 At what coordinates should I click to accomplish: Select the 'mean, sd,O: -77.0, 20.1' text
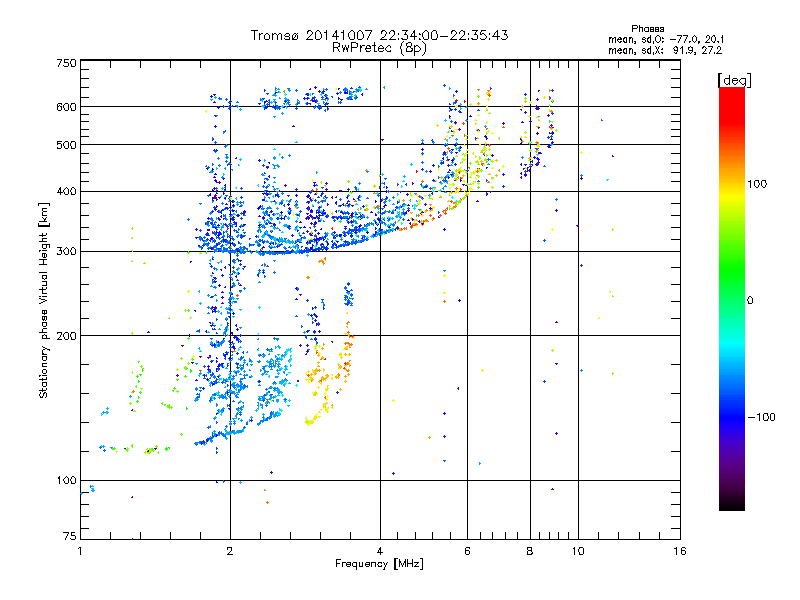tap(665, 39)
